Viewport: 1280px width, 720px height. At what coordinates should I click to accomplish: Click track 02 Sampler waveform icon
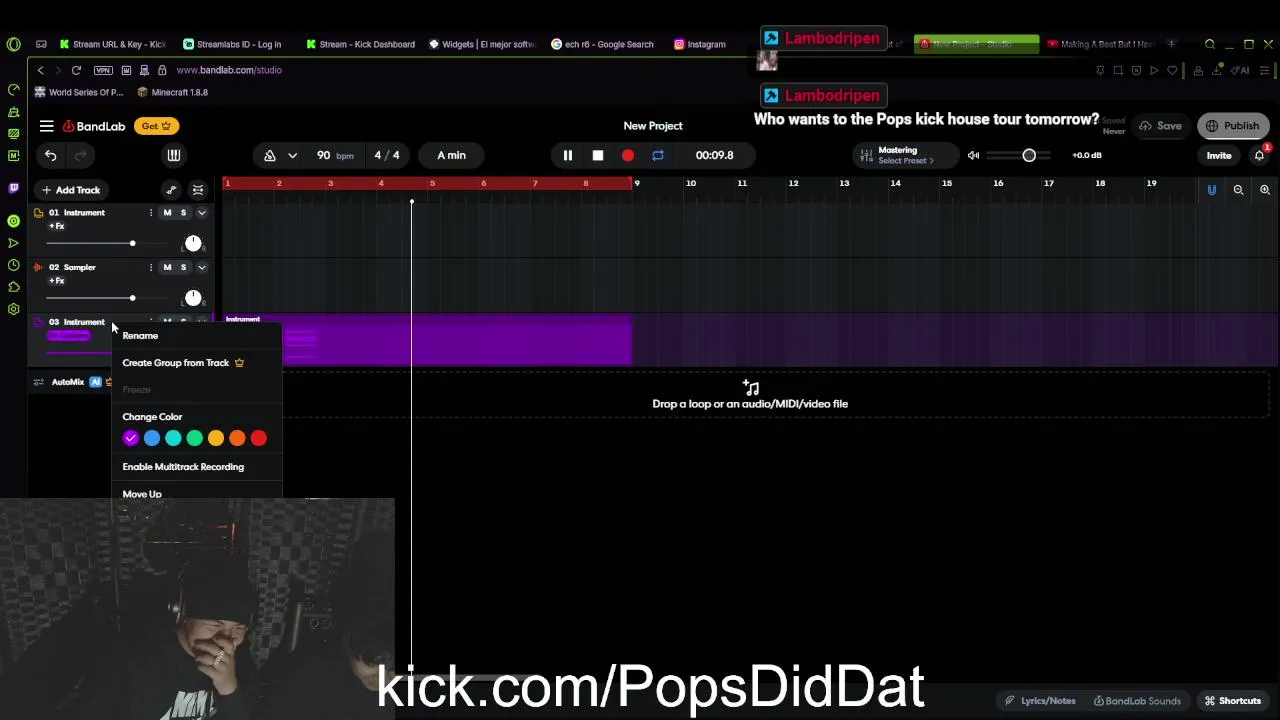coord(38,267)
